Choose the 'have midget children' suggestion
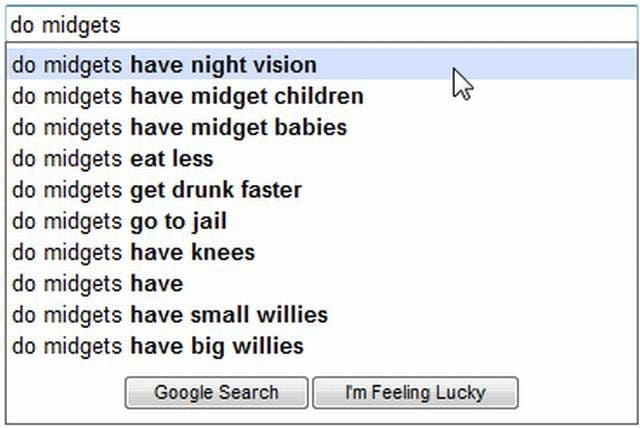This screenshot has width=640, height=428. 187,97
